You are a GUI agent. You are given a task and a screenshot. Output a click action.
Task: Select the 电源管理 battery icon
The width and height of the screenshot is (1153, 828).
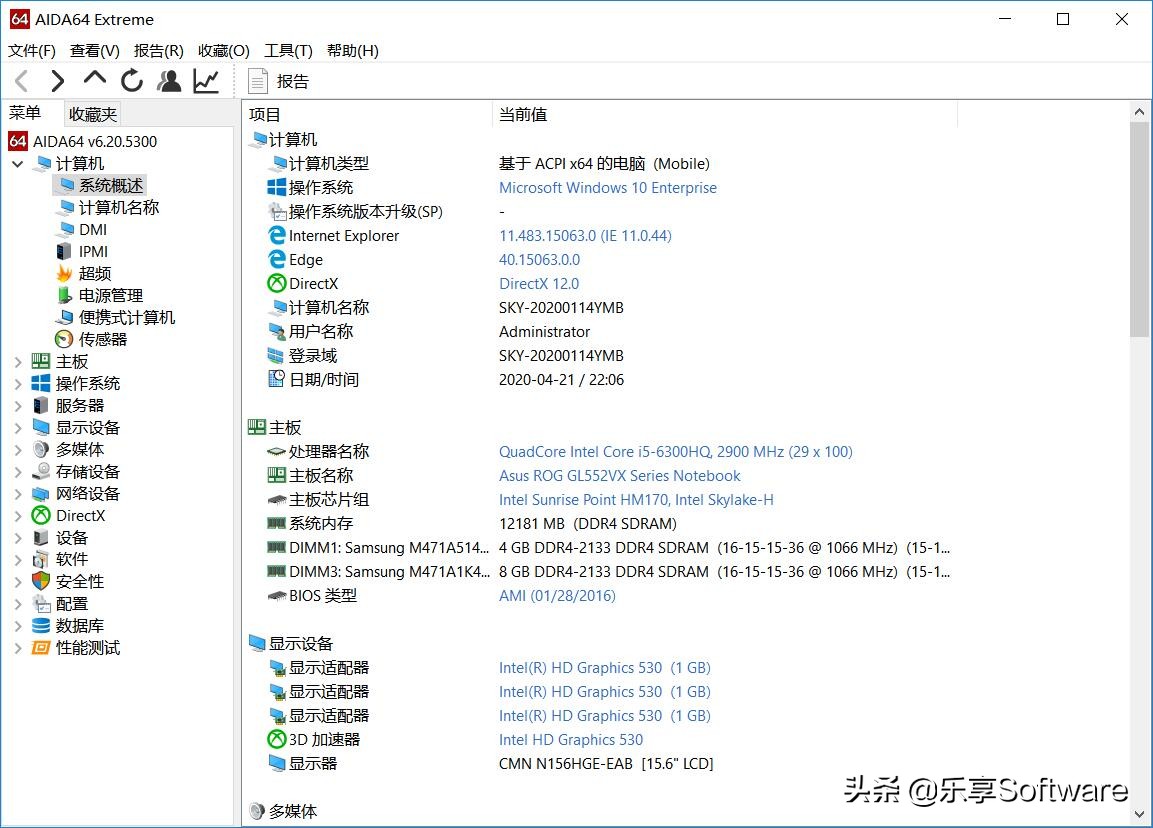coord(62,295)
